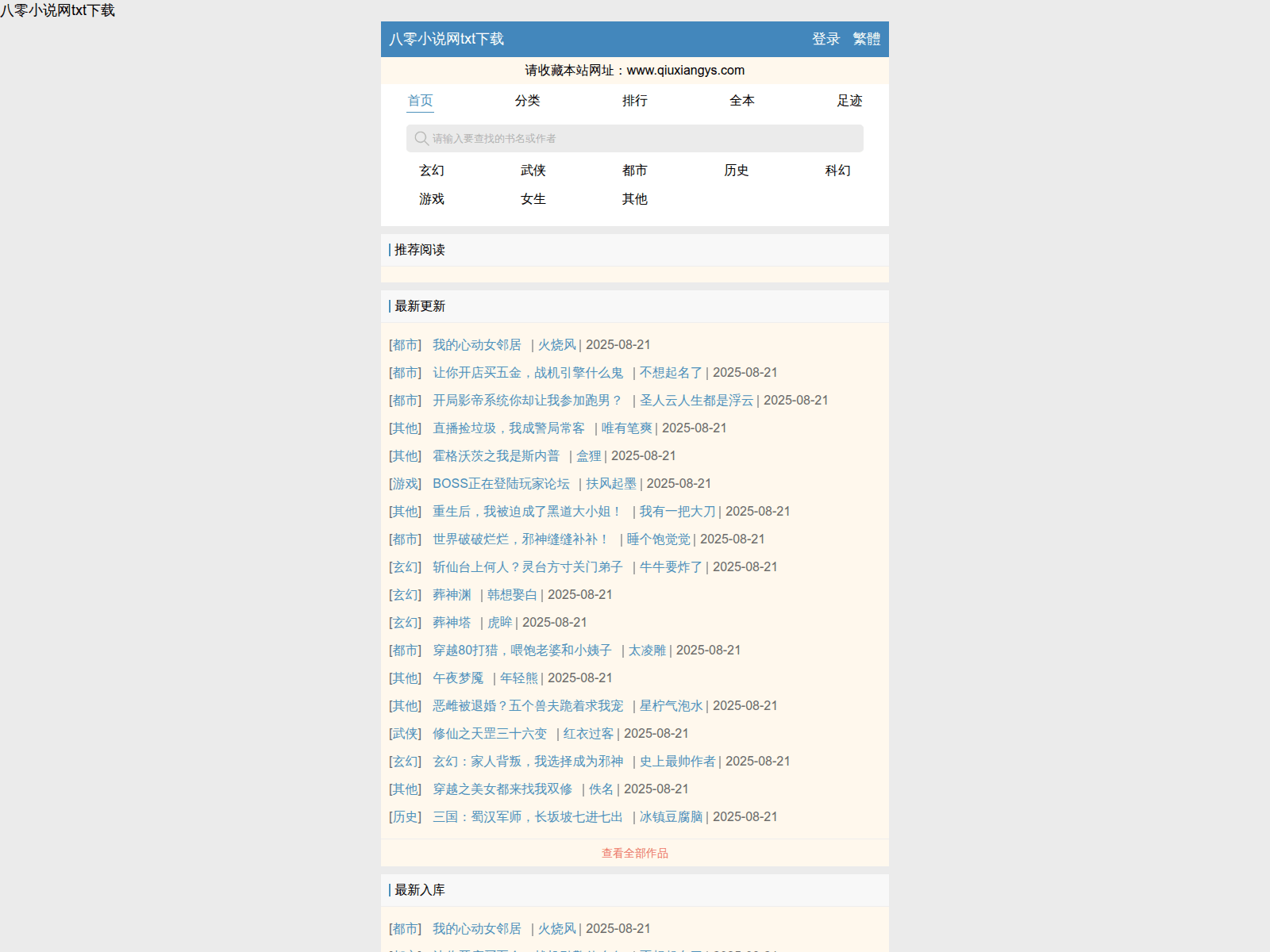The height and width of the screenshot is (952, 1270).
Task: Browse the 武侠 martial arts genre
Action: [533, 171]
